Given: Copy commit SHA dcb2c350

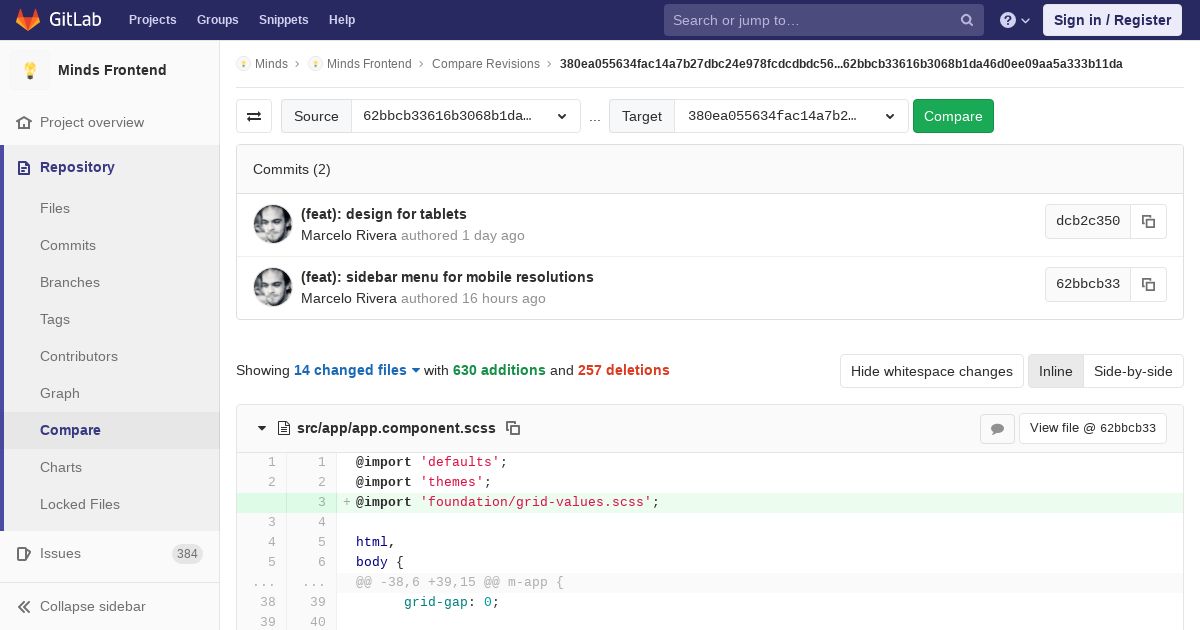Looking at the screenshot, I should pyautogui.click(x=1148, y=221).
